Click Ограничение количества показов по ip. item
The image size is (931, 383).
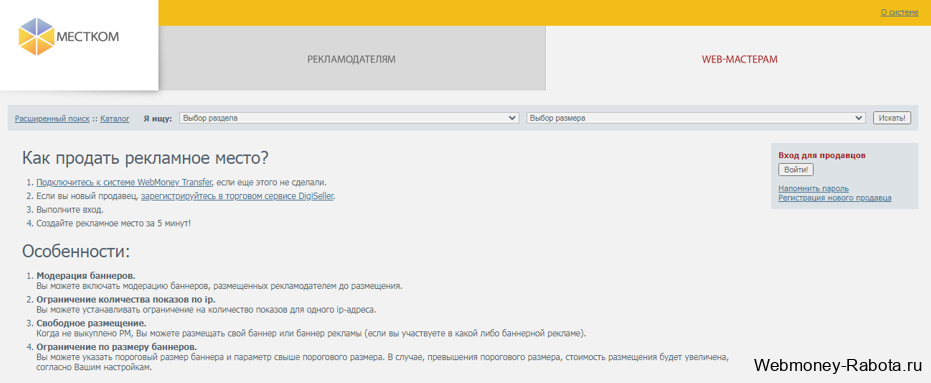(x=126, y=300)
